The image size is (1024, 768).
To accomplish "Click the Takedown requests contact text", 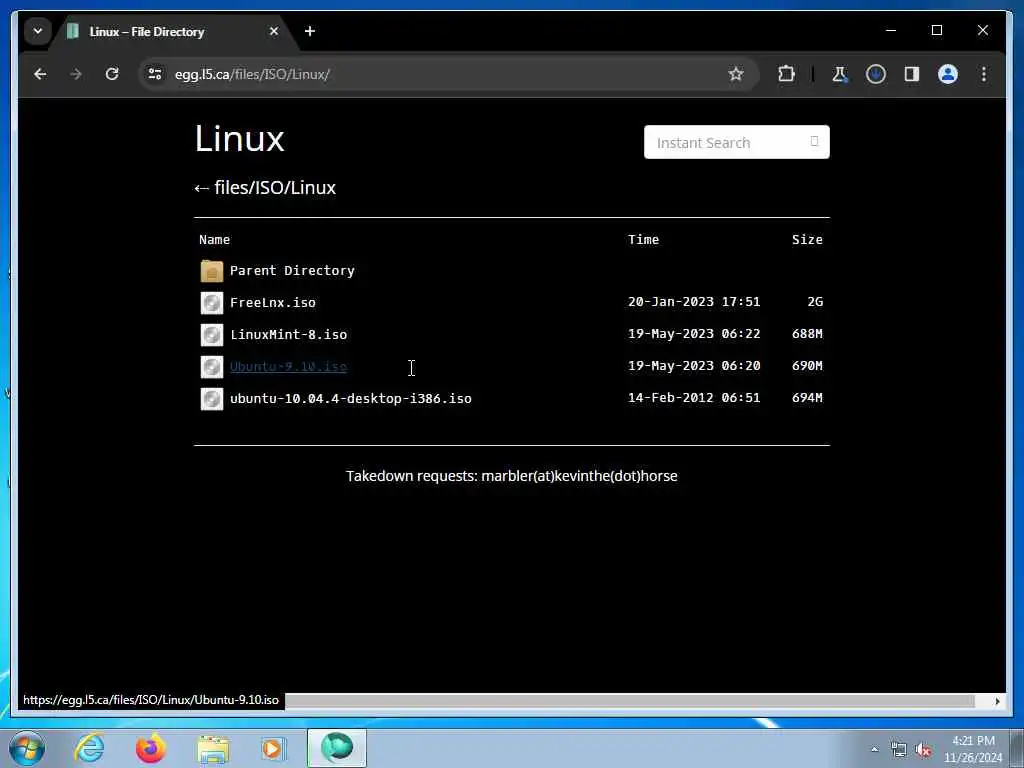I will (x=512, y=476).
